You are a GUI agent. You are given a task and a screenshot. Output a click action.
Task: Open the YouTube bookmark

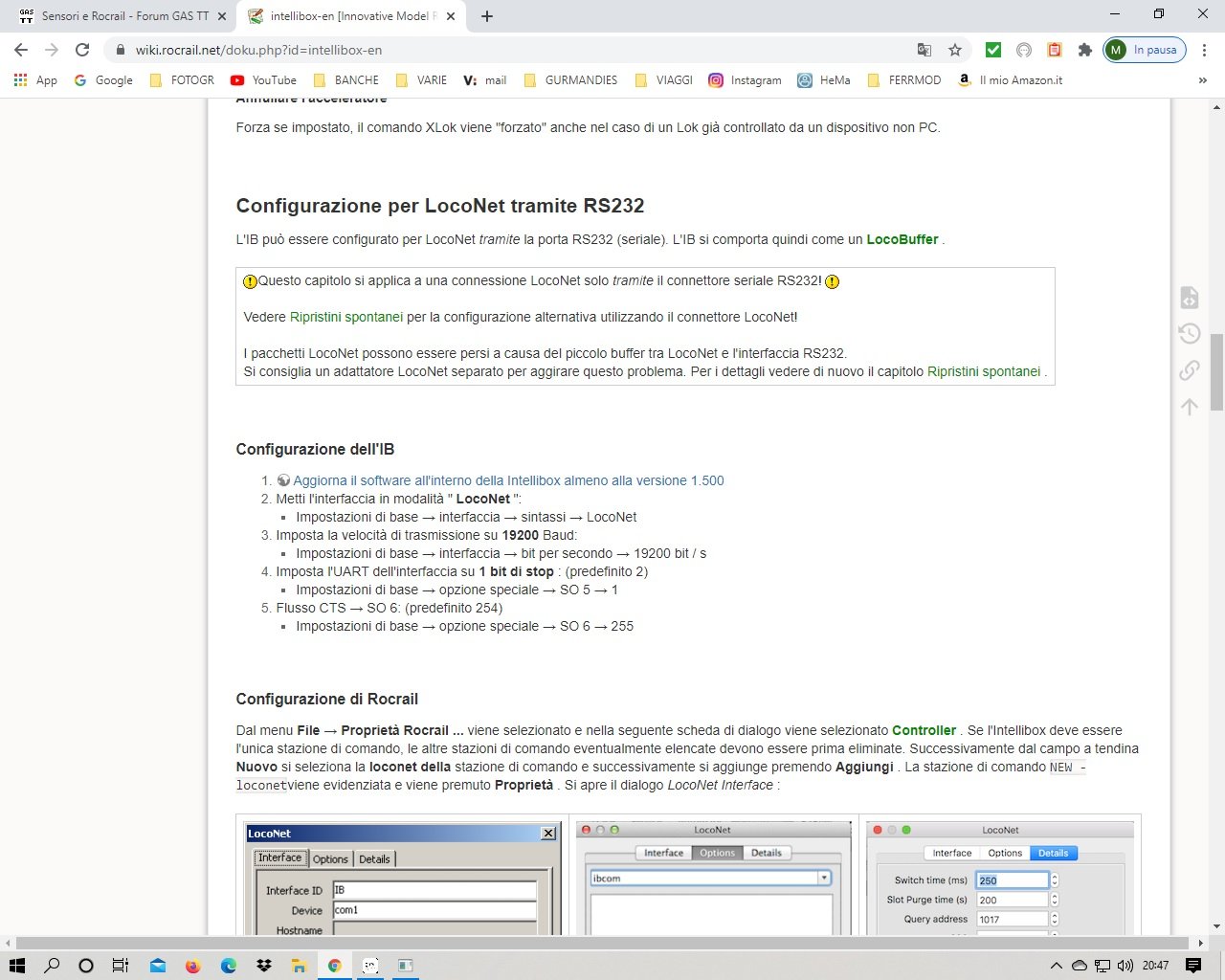pos(263,80)
